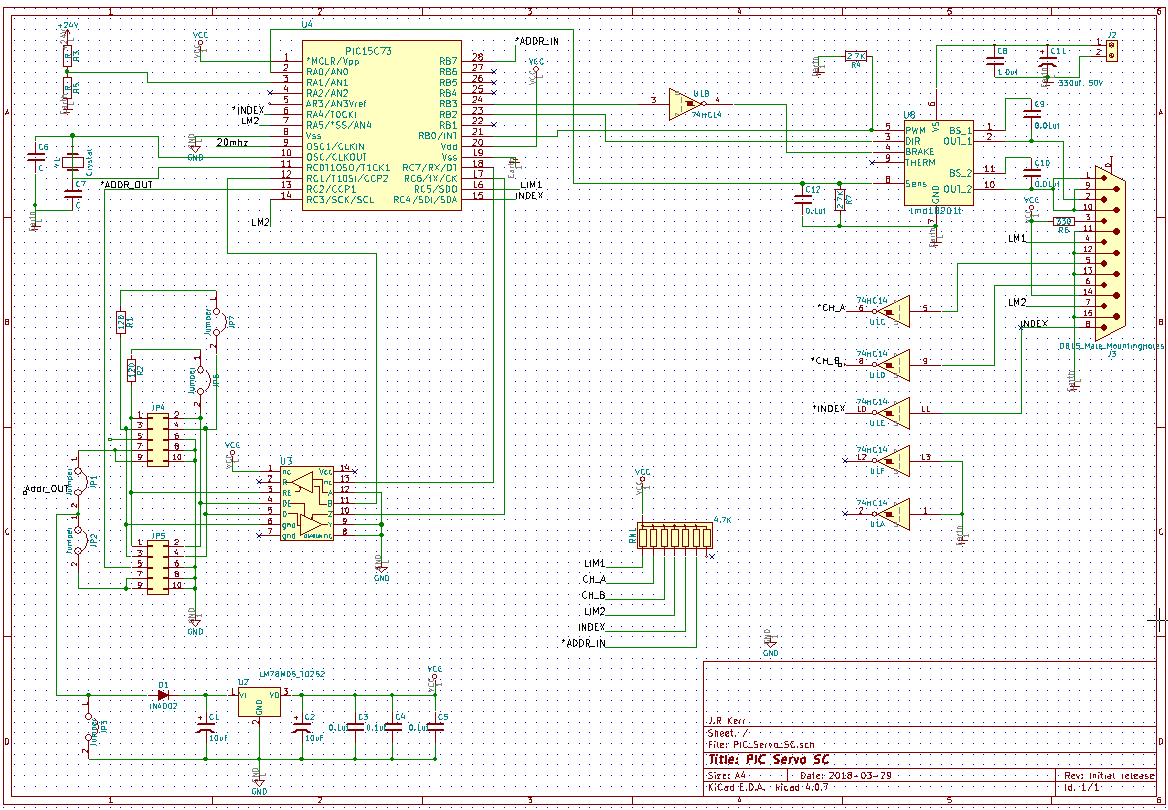Select the PIC16C73 microcontroller U4 symbol
The image size is (1168, 810).
pos(381,125)
